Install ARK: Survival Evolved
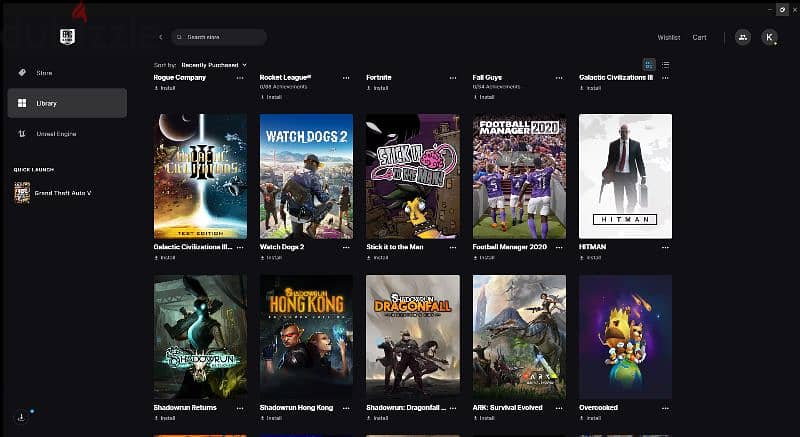 coord(484,418)
